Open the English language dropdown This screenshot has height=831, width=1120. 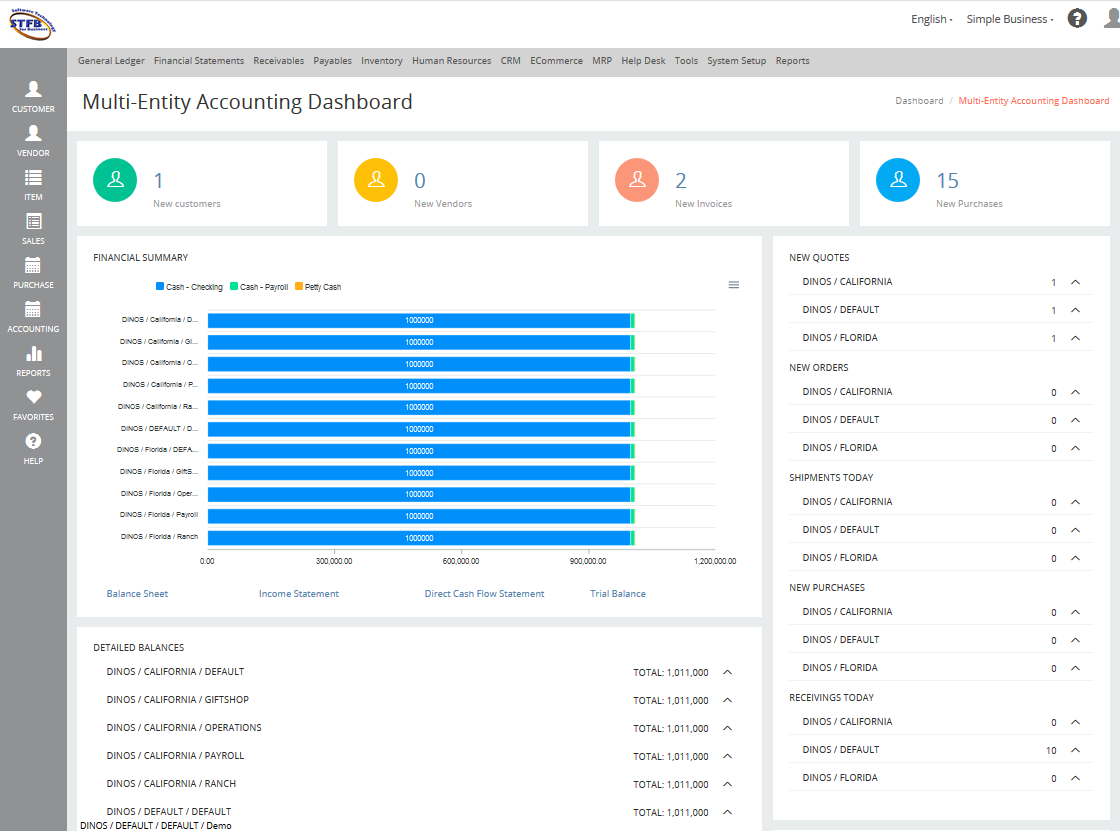tap(931, 19)
